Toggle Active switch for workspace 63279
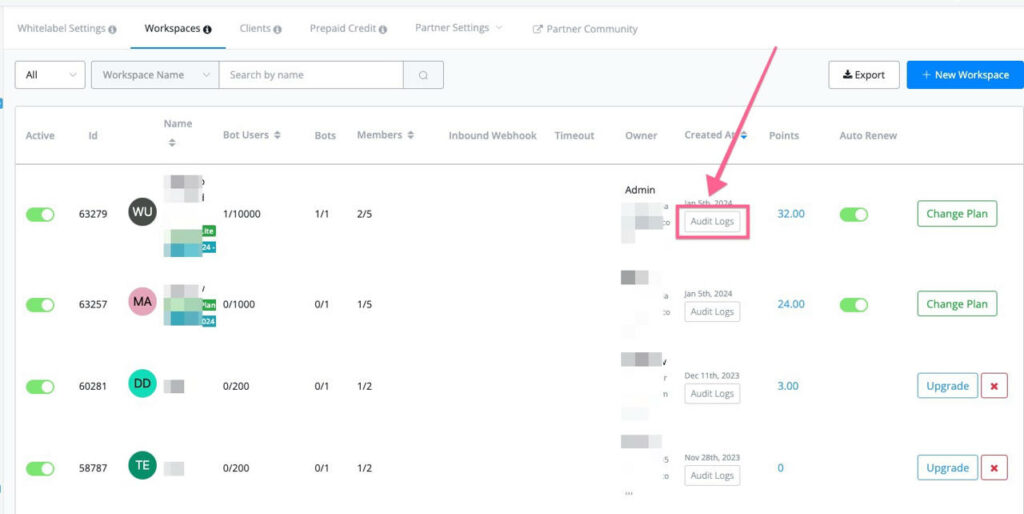This screenshot has height=514, width=1024. [40, 214]
